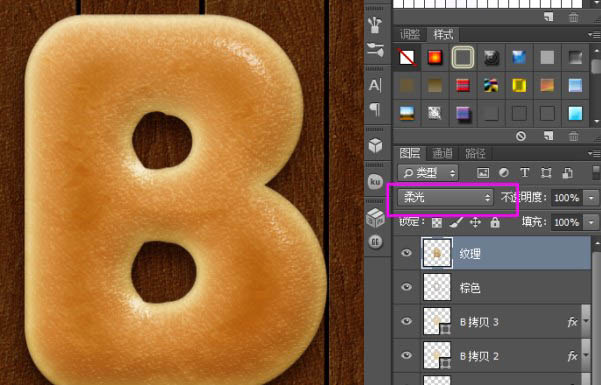Switch to the 通道 tab

442,154
